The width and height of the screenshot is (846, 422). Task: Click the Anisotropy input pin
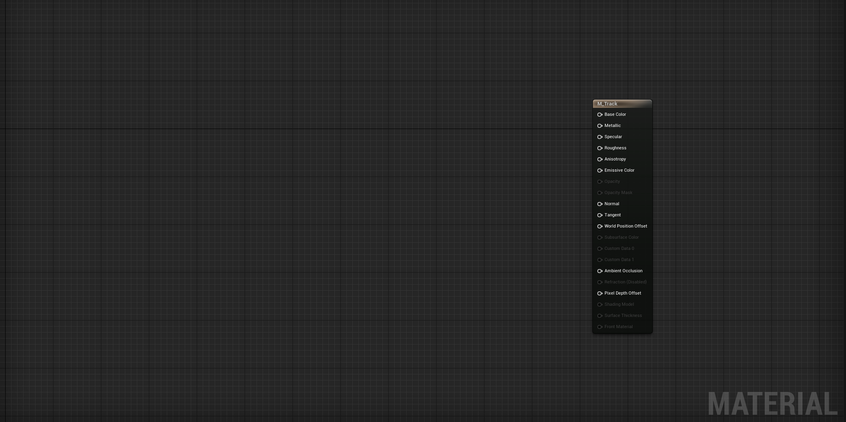600,159
